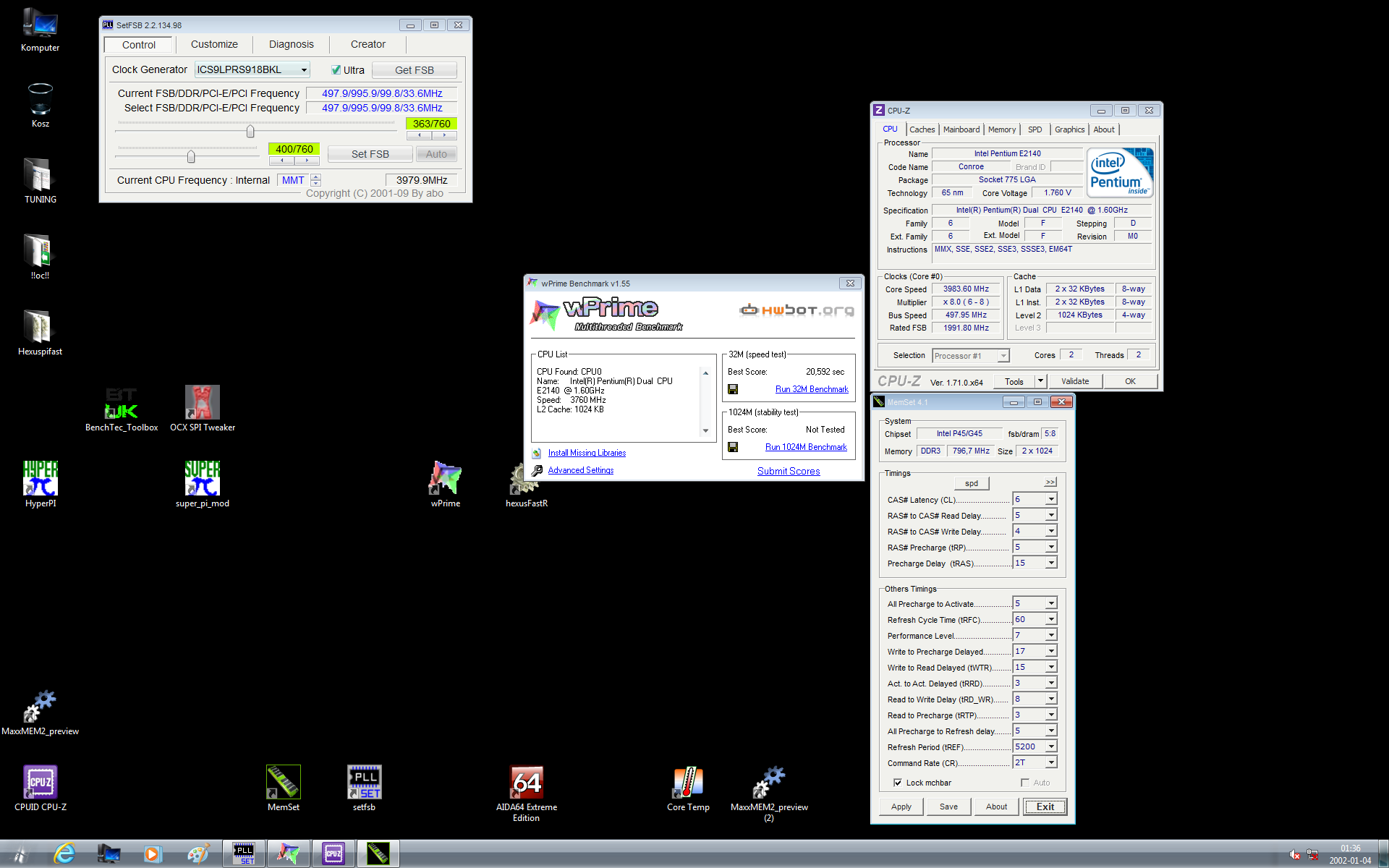Launch wPrime desktop shortcut
The width and height of the screenshot is (1389, 868).
coord(446,485)
